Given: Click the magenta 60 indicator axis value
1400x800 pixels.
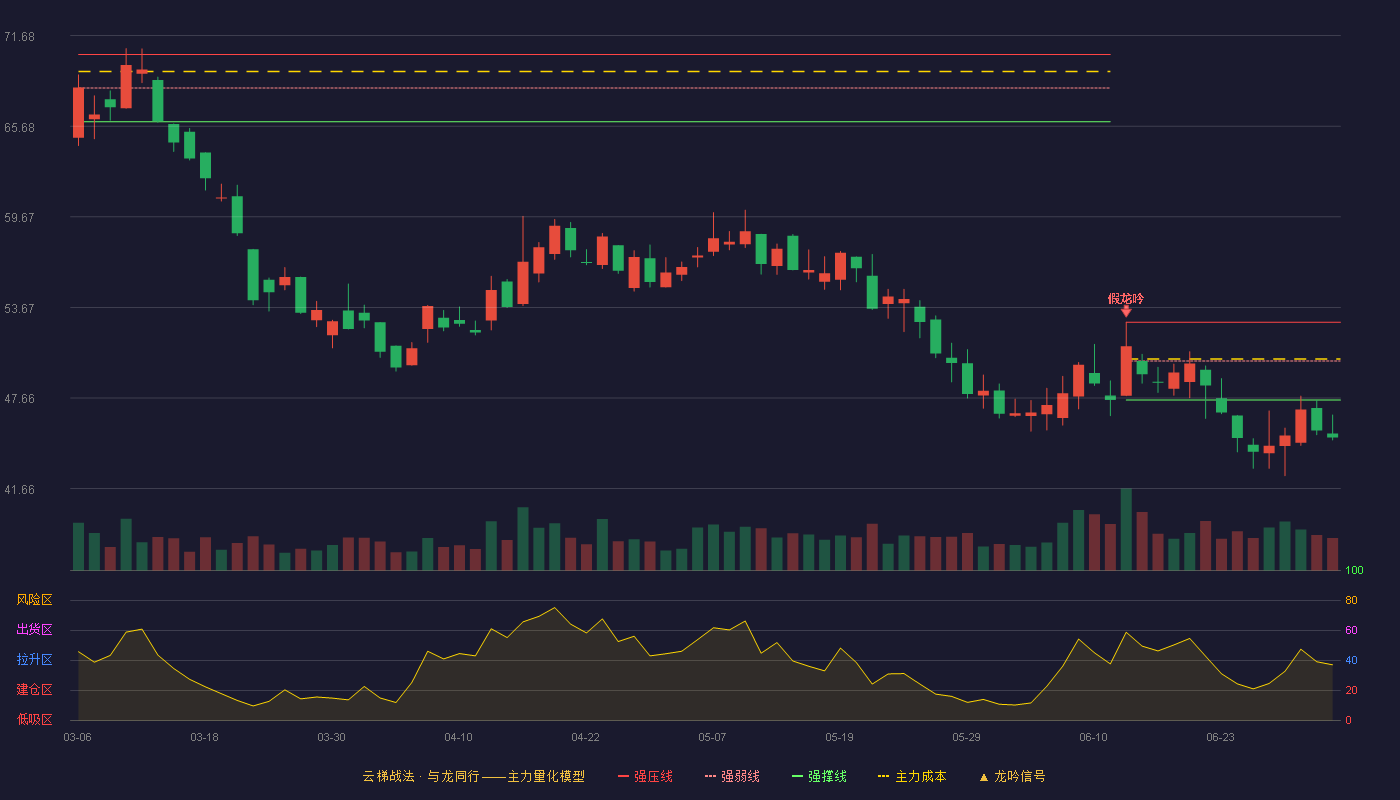Looking at the screenshot, I should 1351,630.
